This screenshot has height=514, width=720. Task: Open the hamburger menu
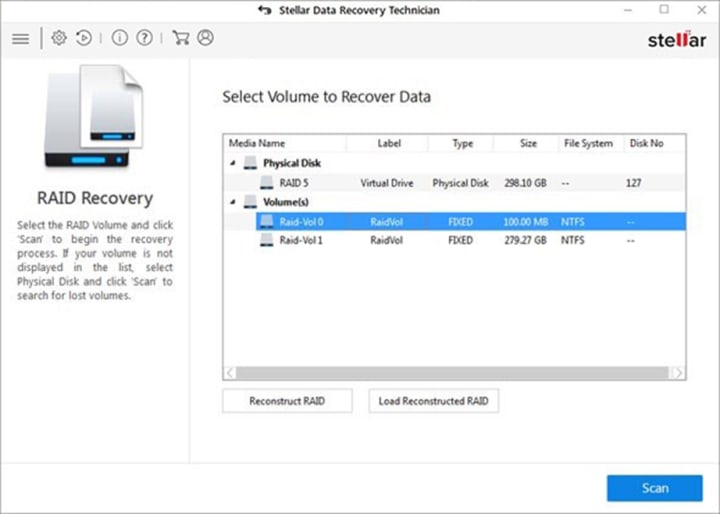(20, 39)
